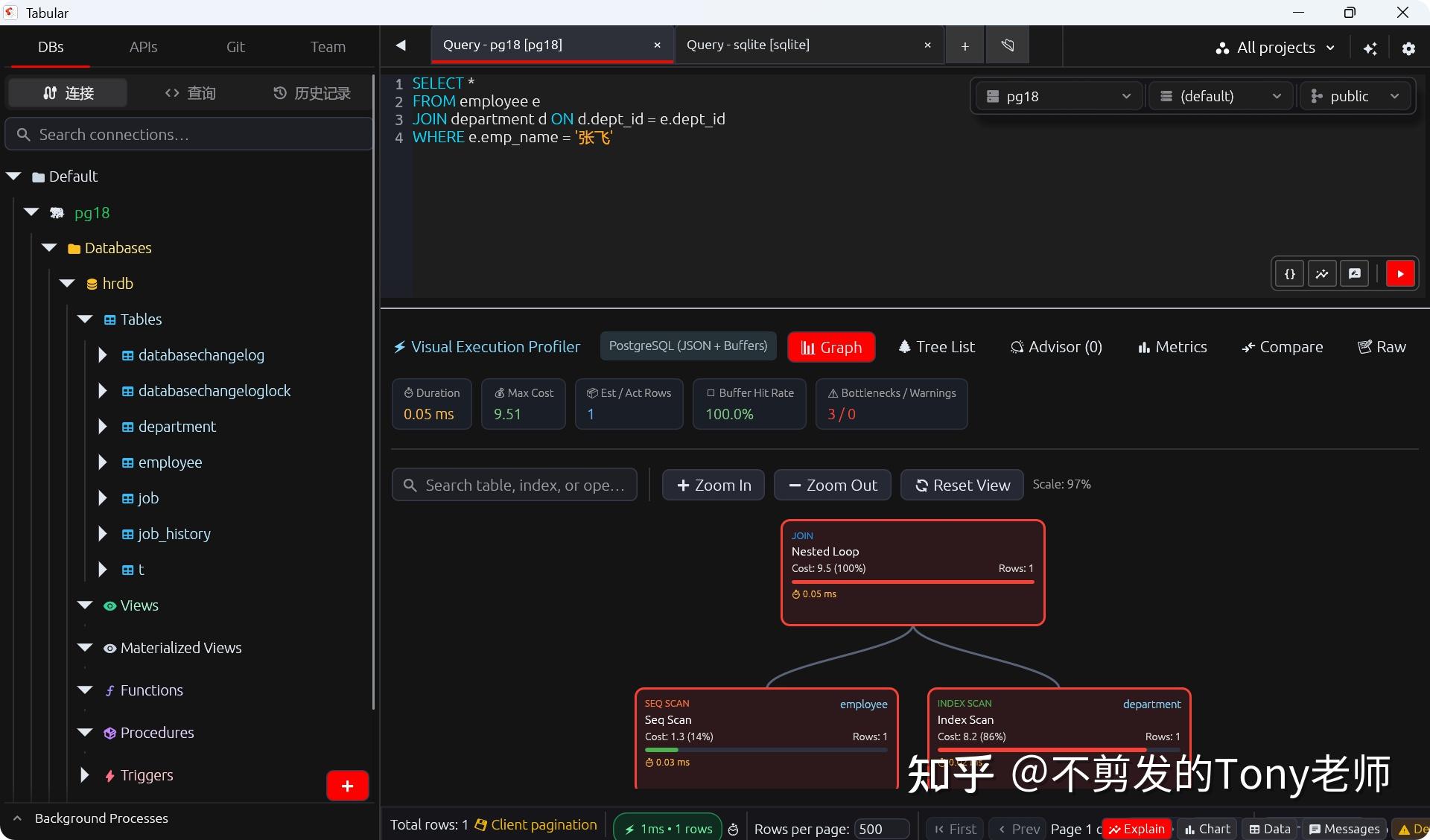Open the (default) database dropdown
Image resolution: width=1430 pixels, height=840 pixels.
click(x=1221, y=96)
